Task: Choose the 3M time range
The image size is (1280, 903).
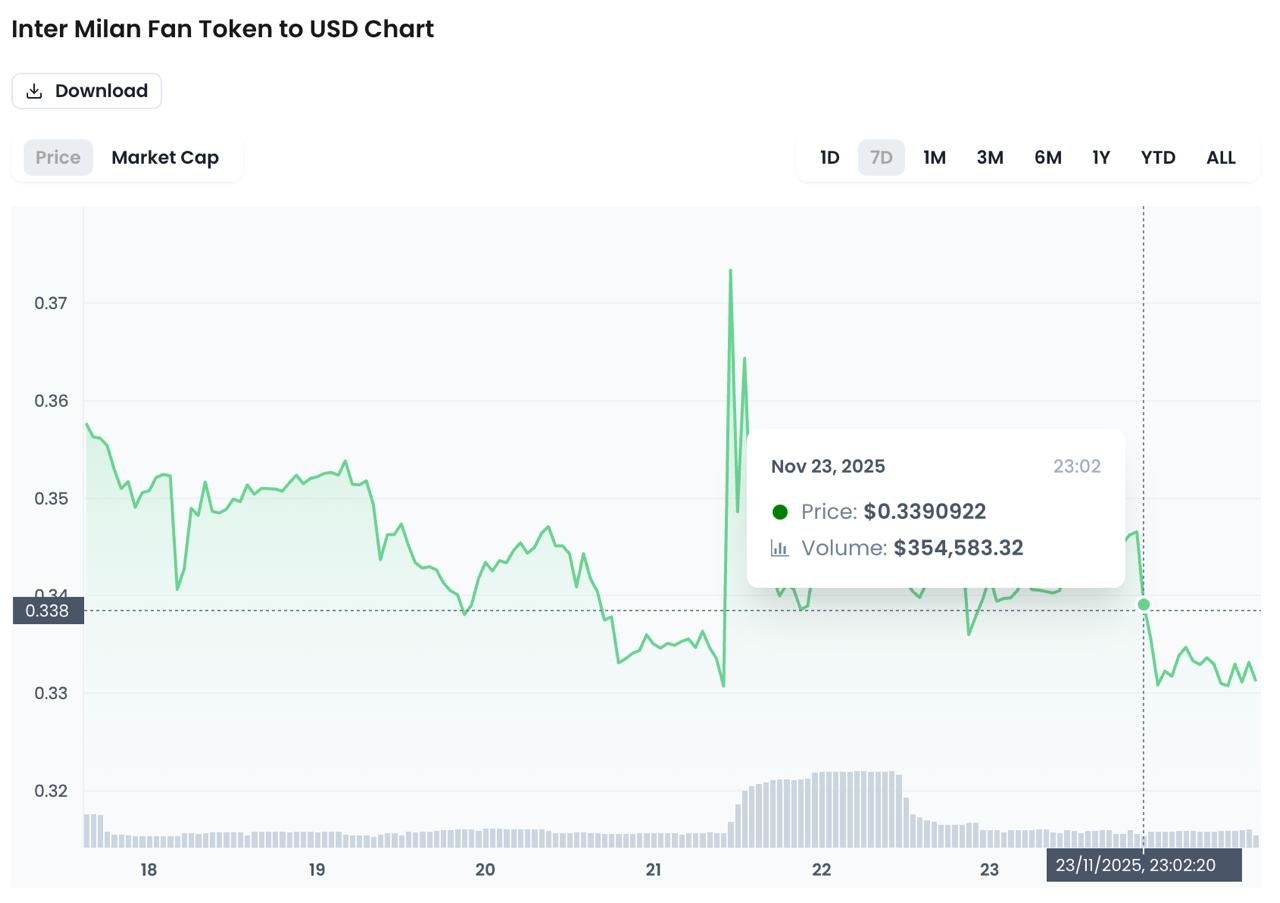Action: click(x=990, y=157)
